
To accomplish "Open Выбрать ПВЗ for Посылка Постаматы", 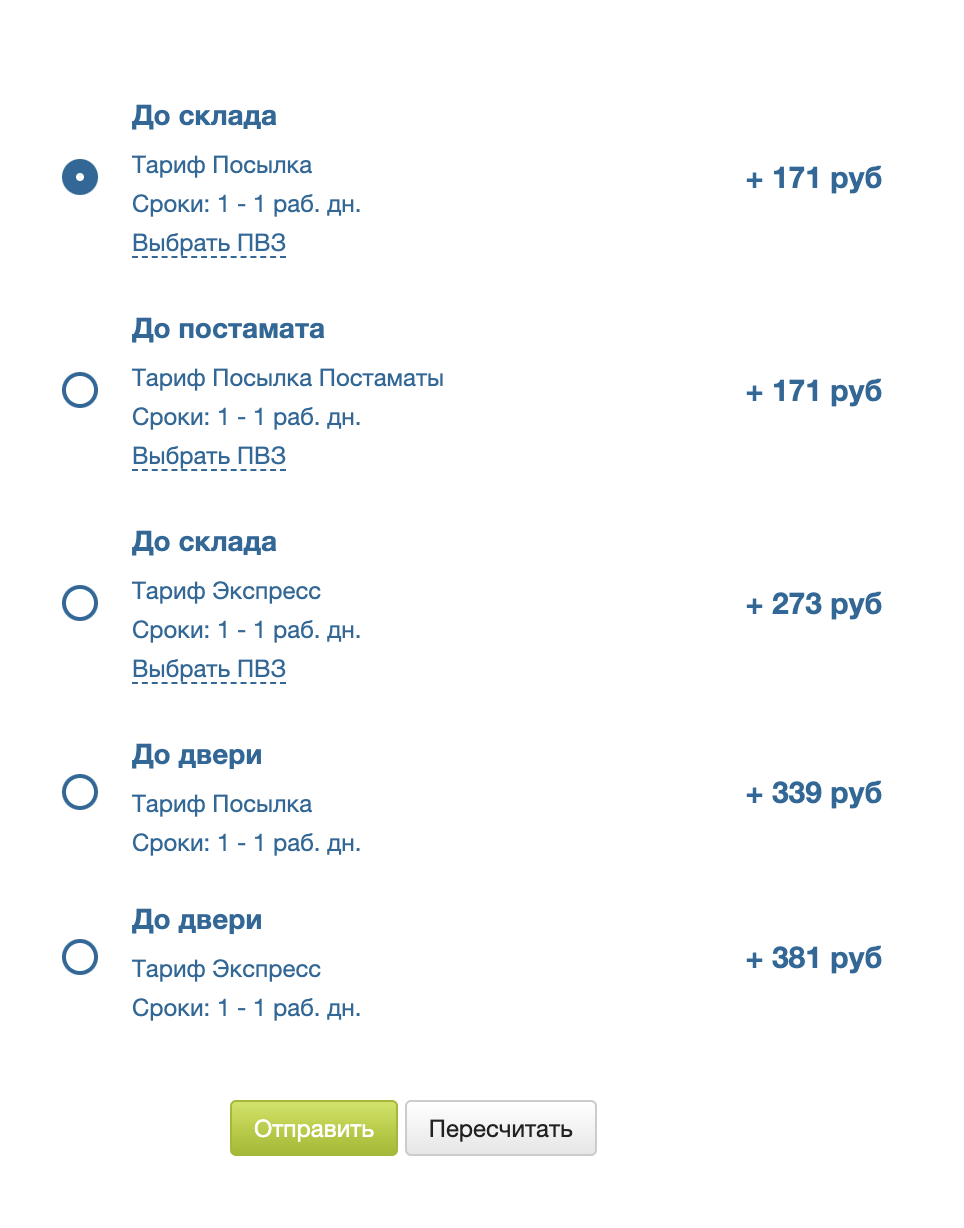I will click(209, 456).
